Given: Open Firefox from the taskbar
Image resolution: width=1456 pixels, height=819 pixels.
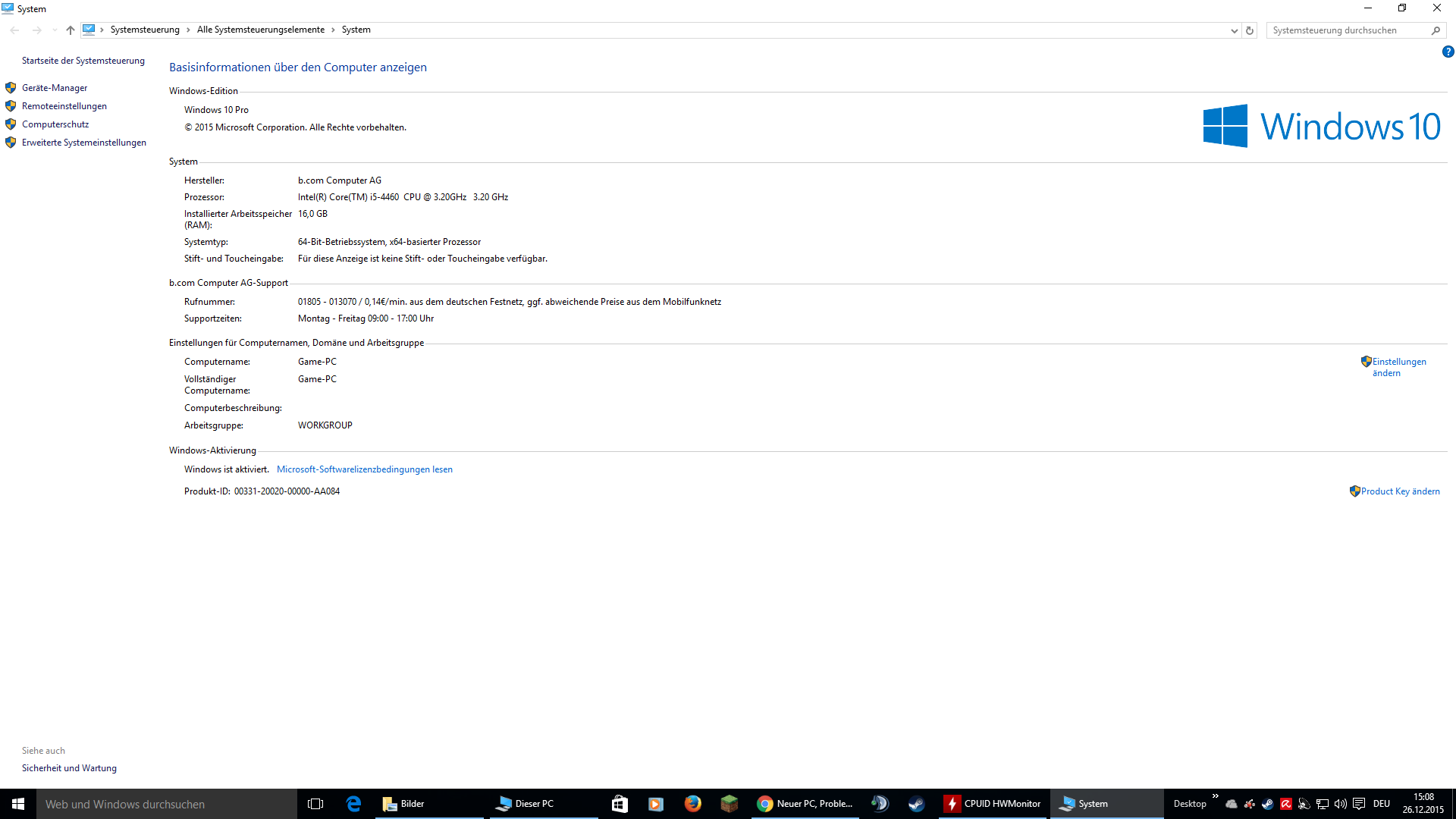Looking at the screenshot, I should coord(692,804).
